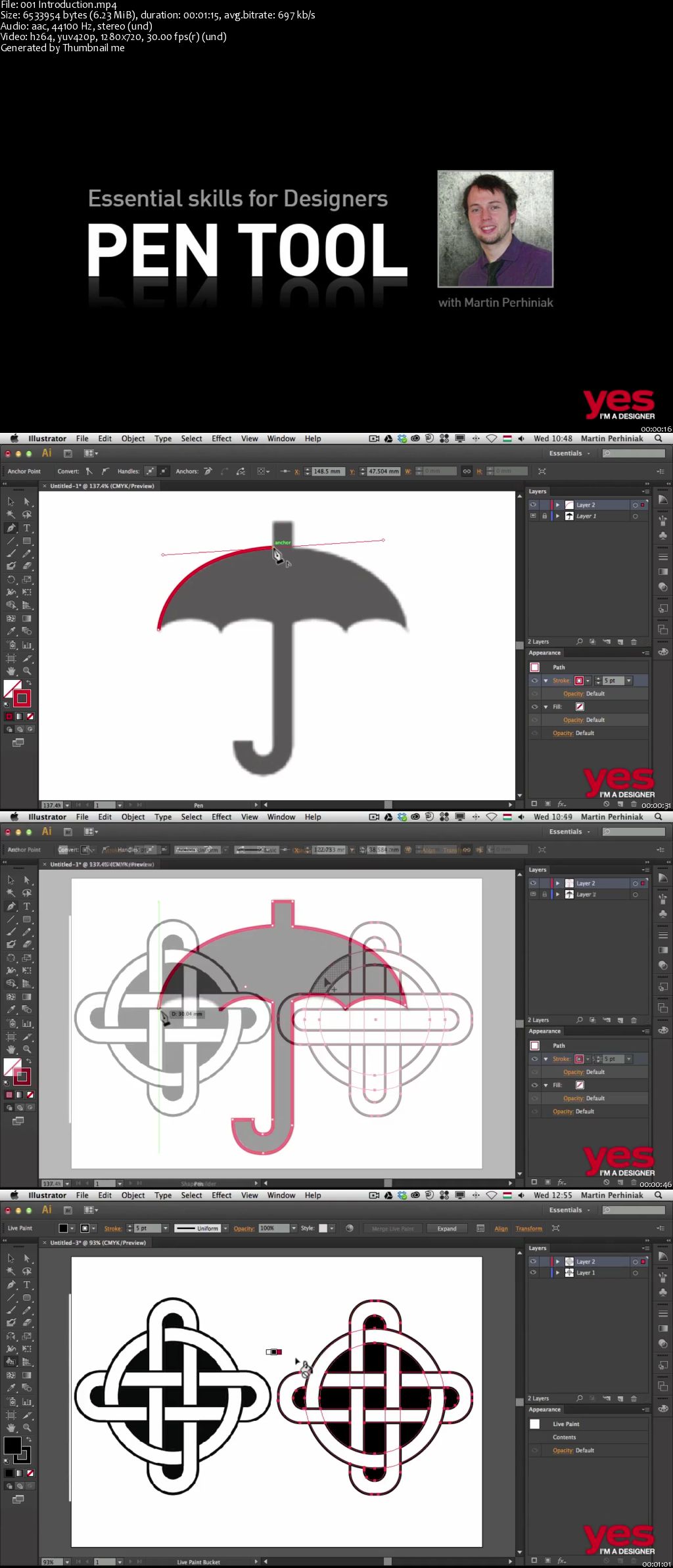Toggle Stroke attribute eye in the Wed 10:48 frame
673x1568 pixels.
coord(534,681)
